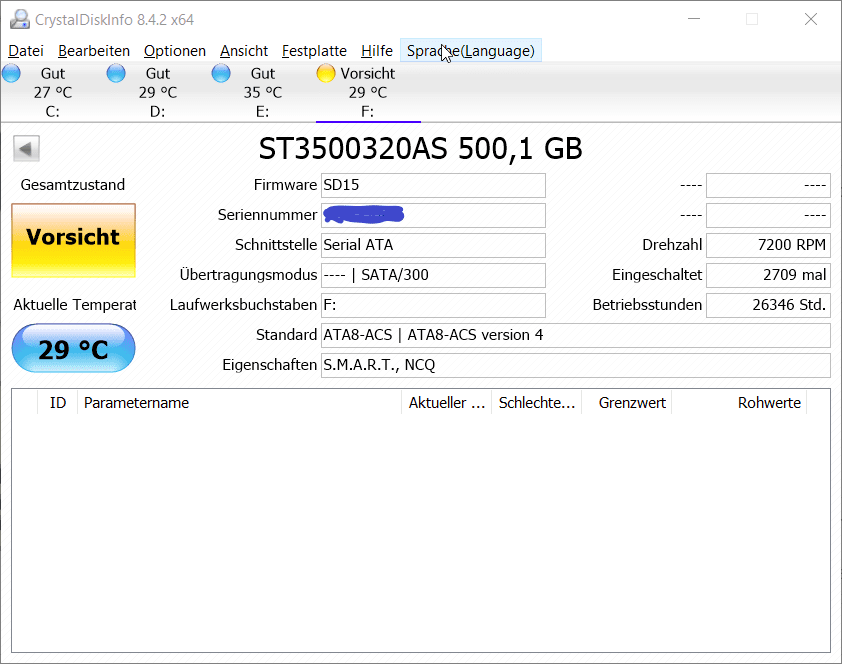This screenshot has height=664, width=842.
Task: Select drive F: tab with Vorsicht status
Action: coord(368,92)
